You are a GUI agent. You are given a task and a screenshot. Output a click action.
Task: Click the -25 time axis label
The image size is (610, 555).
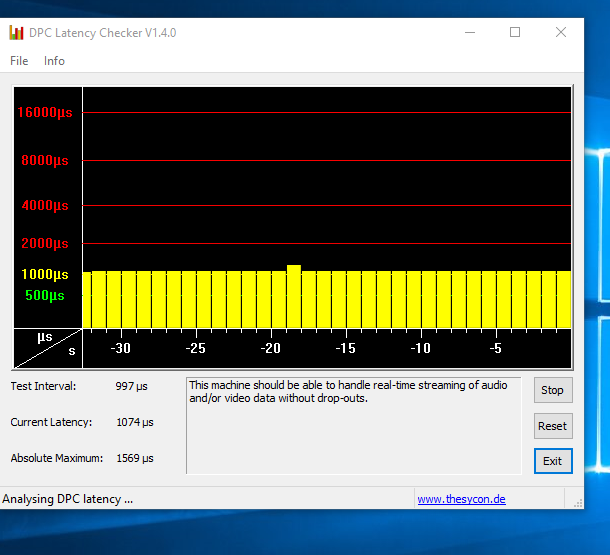click(x=195, y=348)
